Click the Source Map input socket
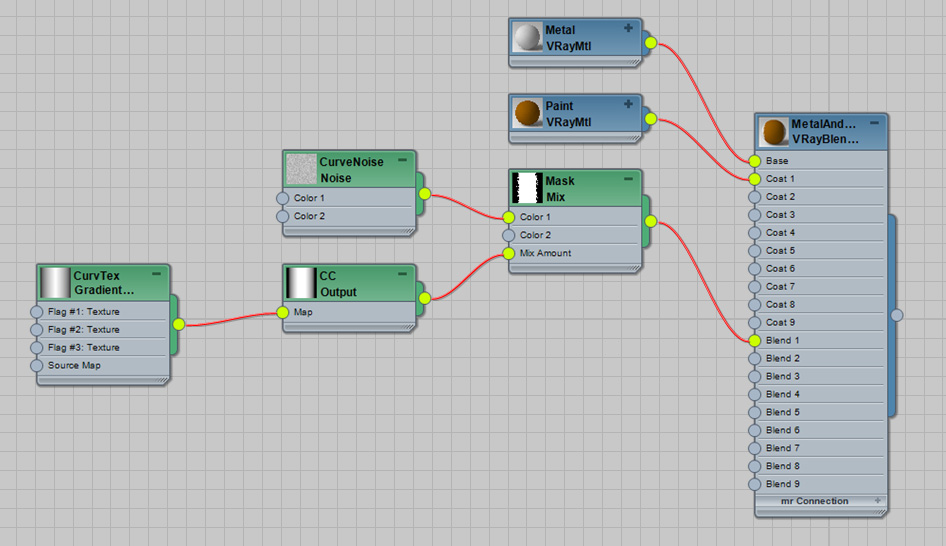This screenshot has height=546, width=946. click(37, 366)
